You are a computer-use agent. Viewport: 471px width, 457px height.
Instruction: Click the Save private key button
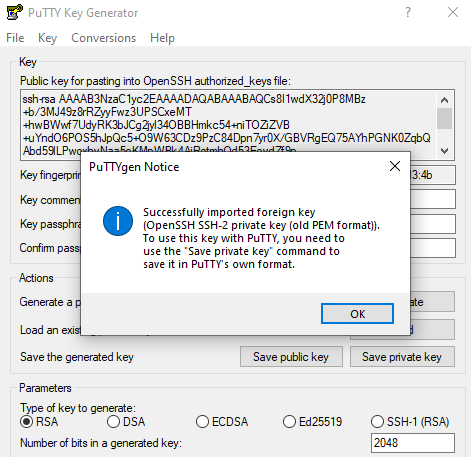click(x=402, y=357)
